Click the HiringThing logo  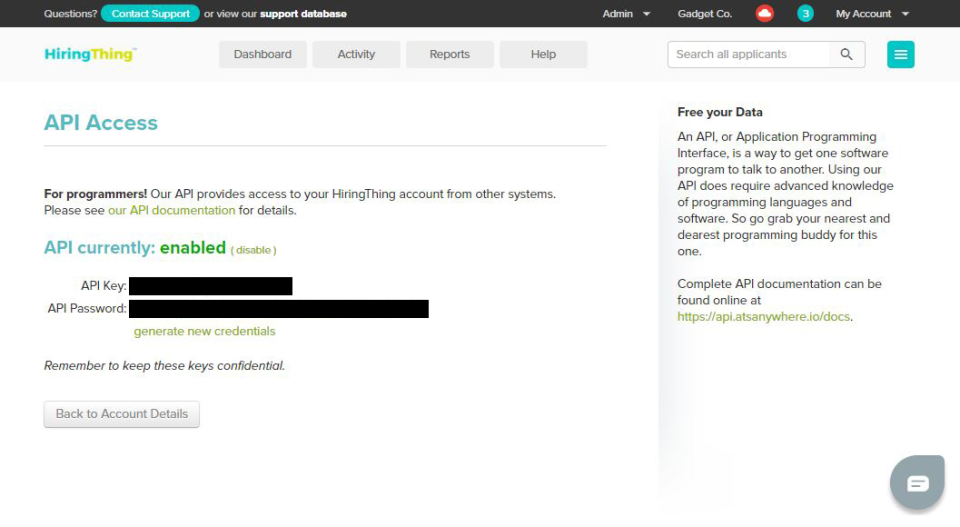coord(90,54)
